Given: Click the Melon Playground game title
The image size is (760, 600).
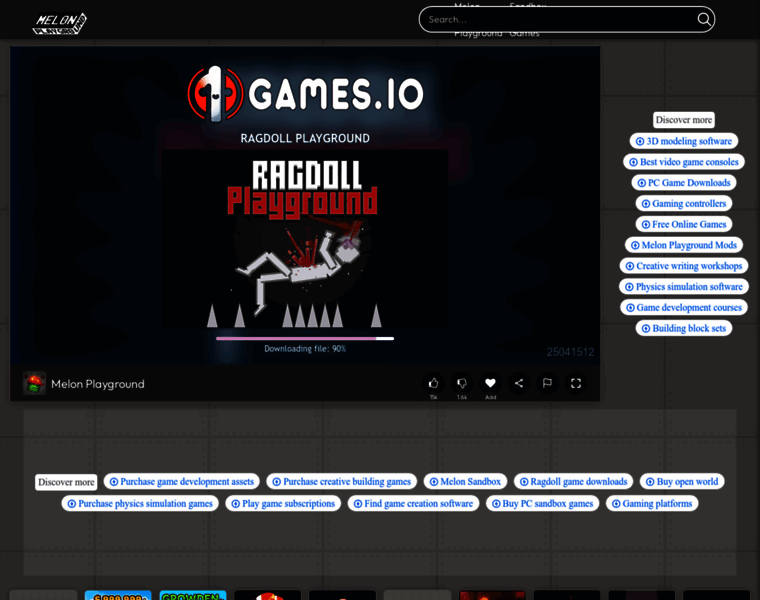Looking at the screenshot, I should 98,384.
